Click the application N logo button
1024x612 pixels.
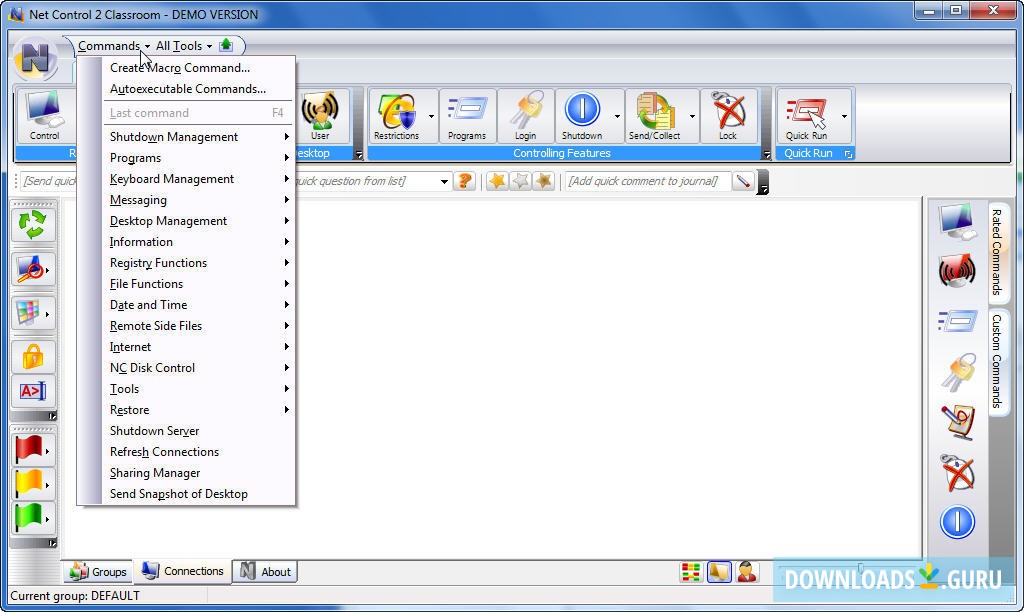pyautogui.click(x=35, y=58)
